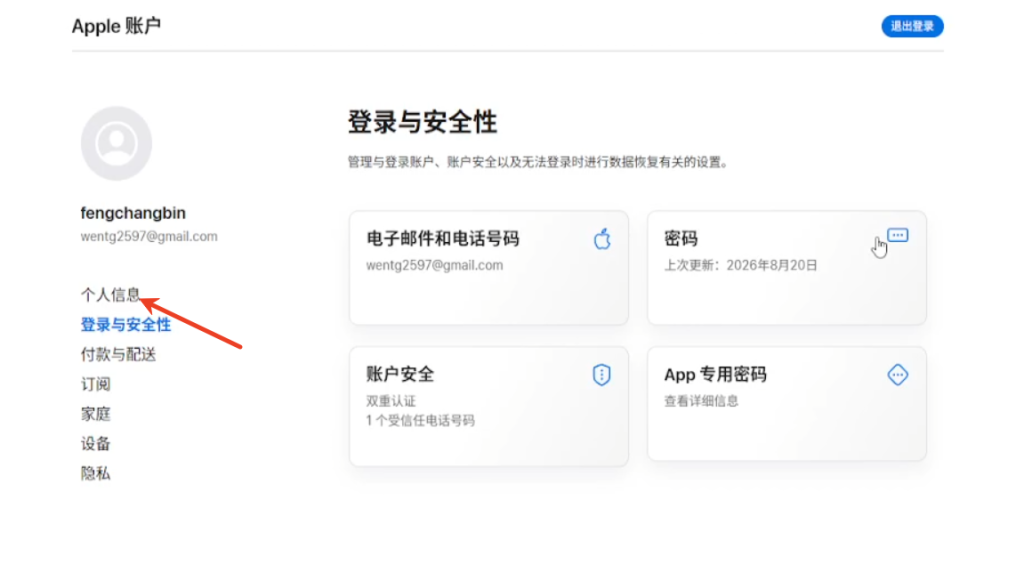1024x565 pixels.
Task: Click the password dots icon in 密码 card
Action: point(897,235)
